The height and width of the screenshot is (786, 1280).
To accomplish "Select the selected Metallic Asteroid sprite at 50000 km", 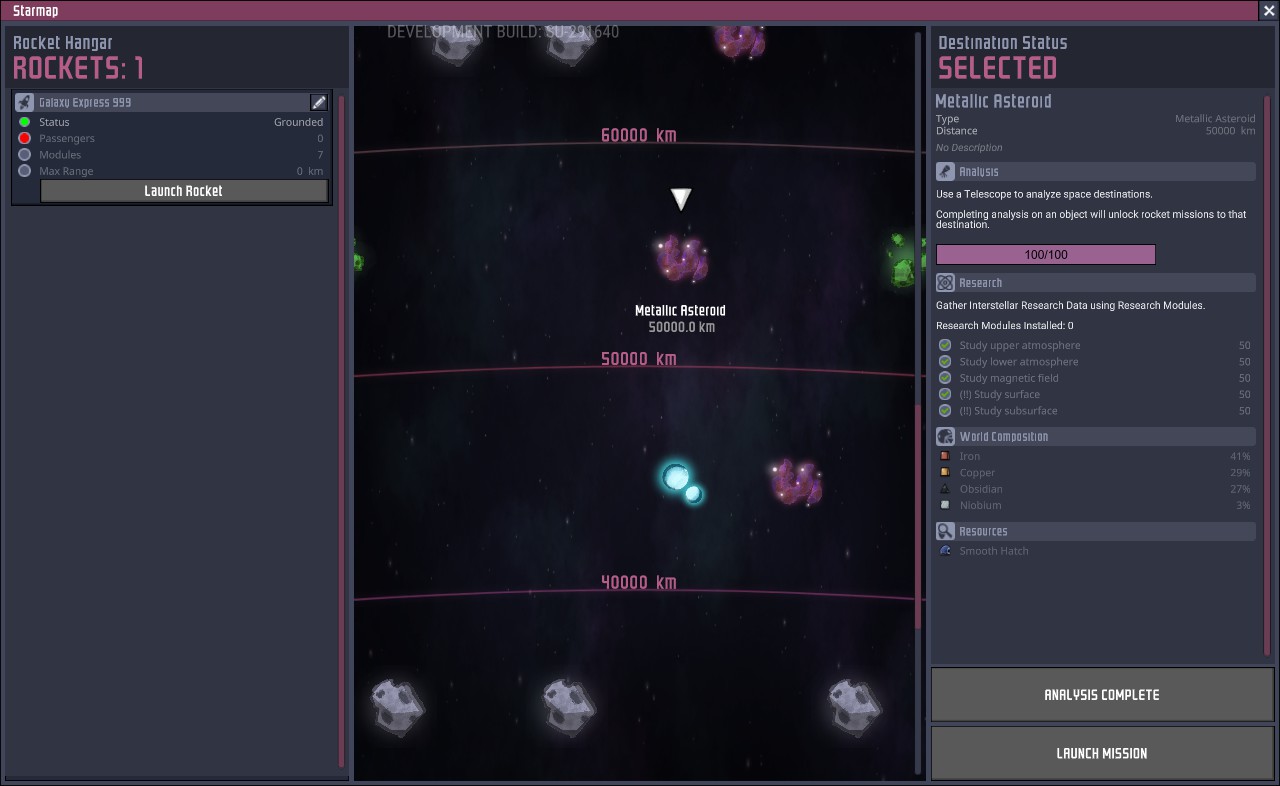I will click(x=682, y=258).
